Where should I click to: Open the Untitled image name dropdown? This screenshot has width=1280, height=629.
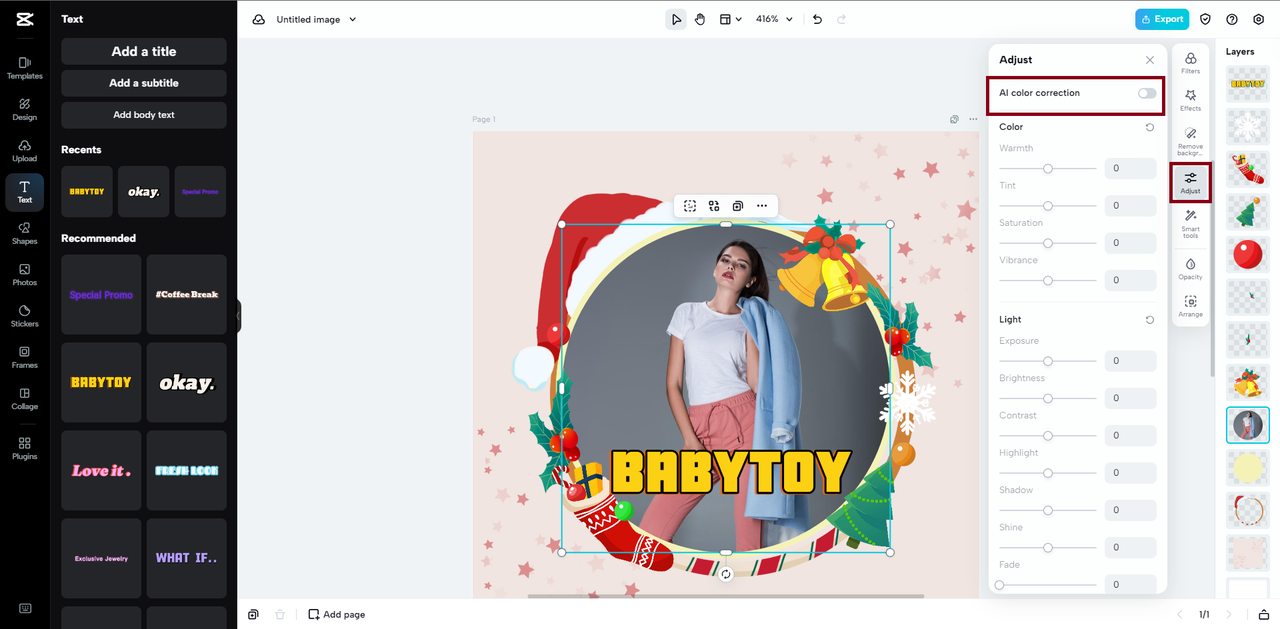316,19
